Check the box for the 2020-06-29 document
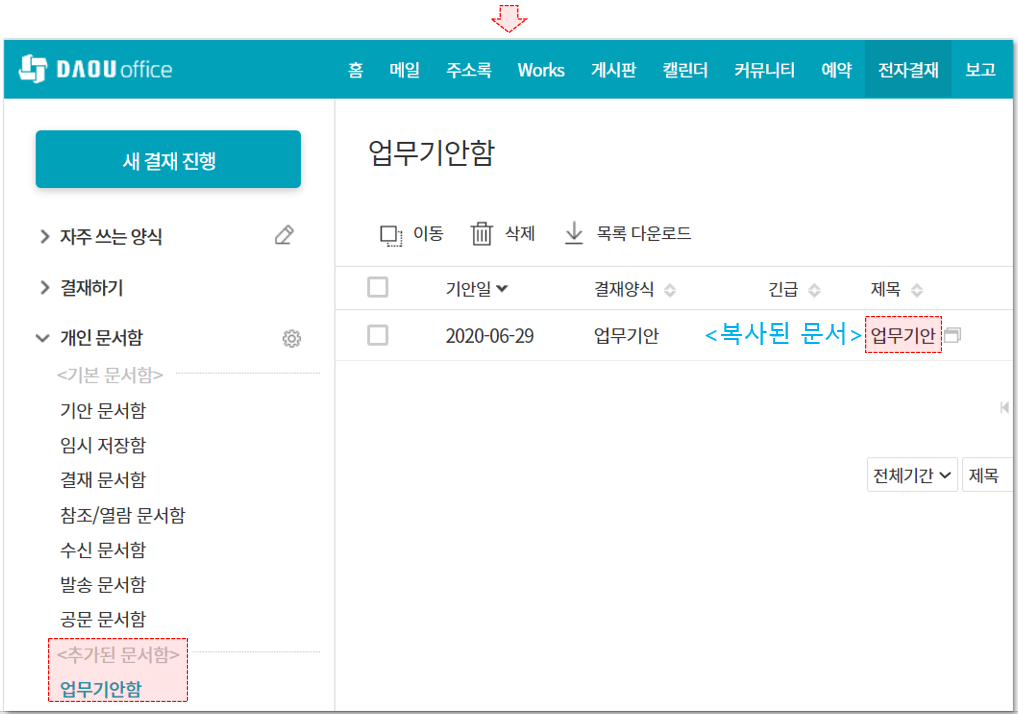This screenshot has height=714, width=1018. 378,336
